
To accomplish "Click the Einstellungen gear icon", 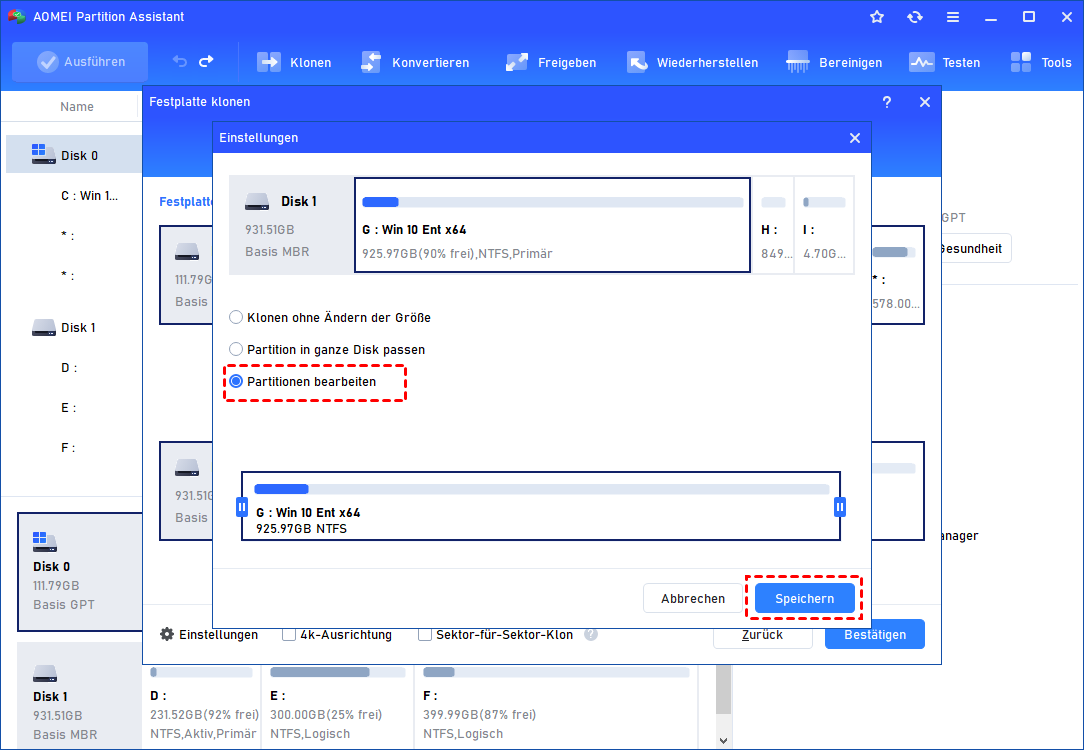I will (167, 635).
